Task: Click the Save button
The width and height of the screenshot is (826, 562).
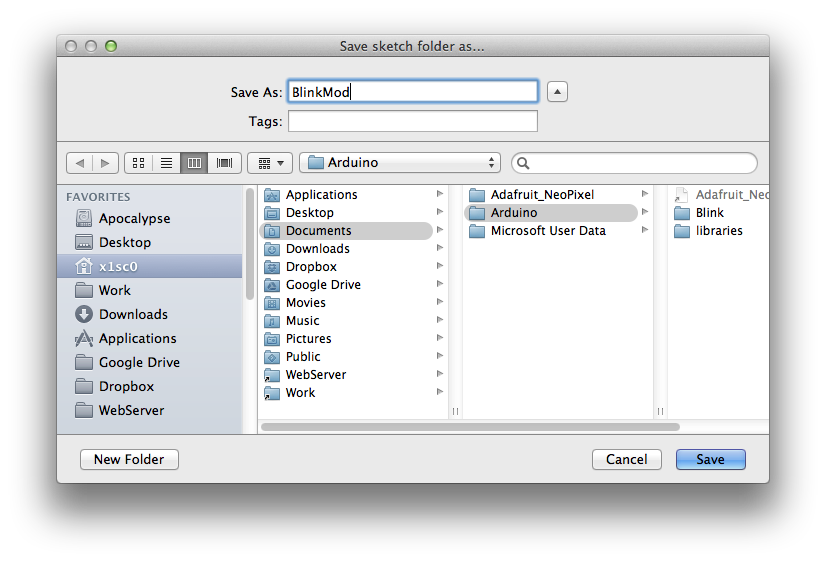Action: [710, 459]
